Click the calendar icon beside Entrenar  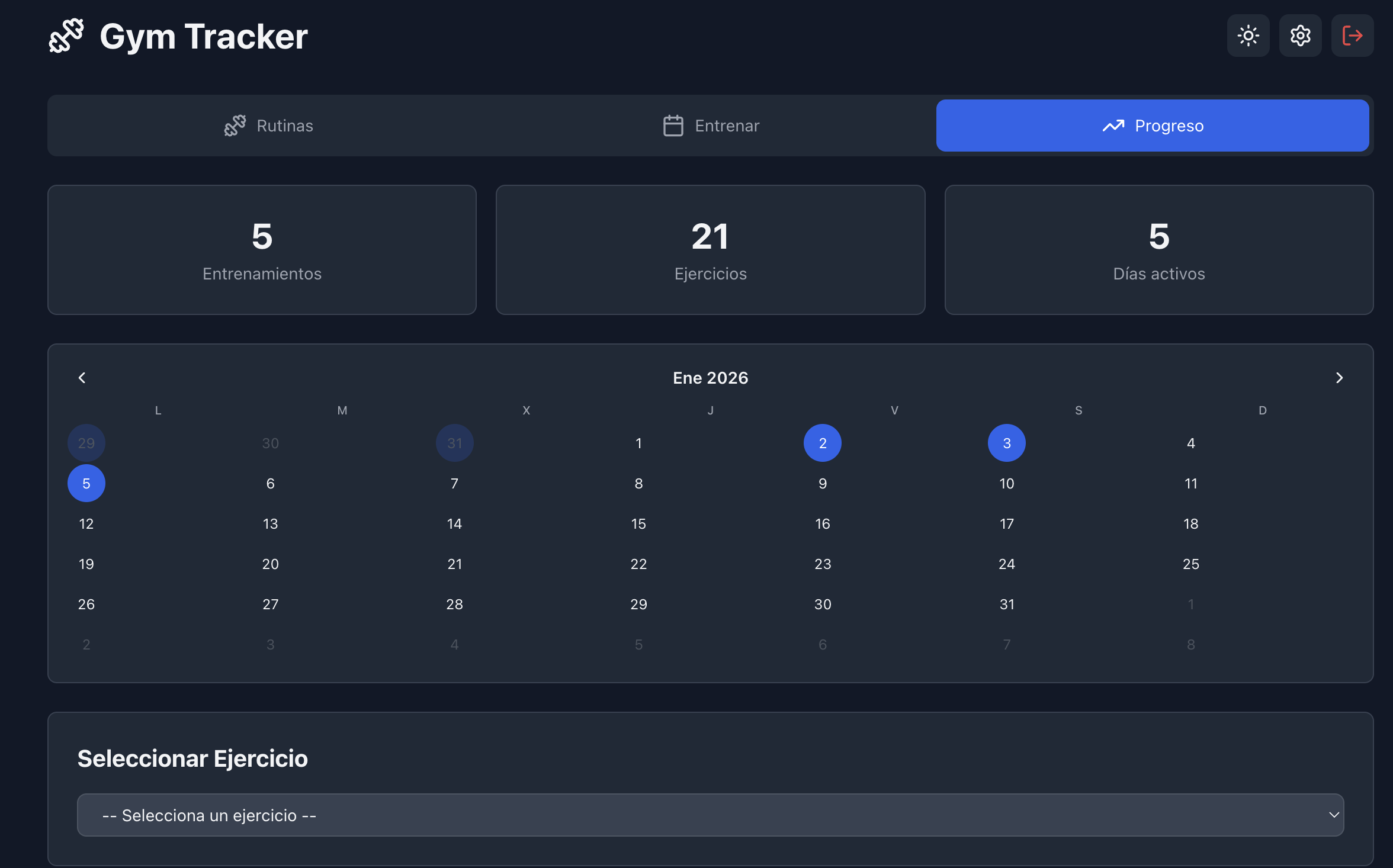(x=672, y=126)
